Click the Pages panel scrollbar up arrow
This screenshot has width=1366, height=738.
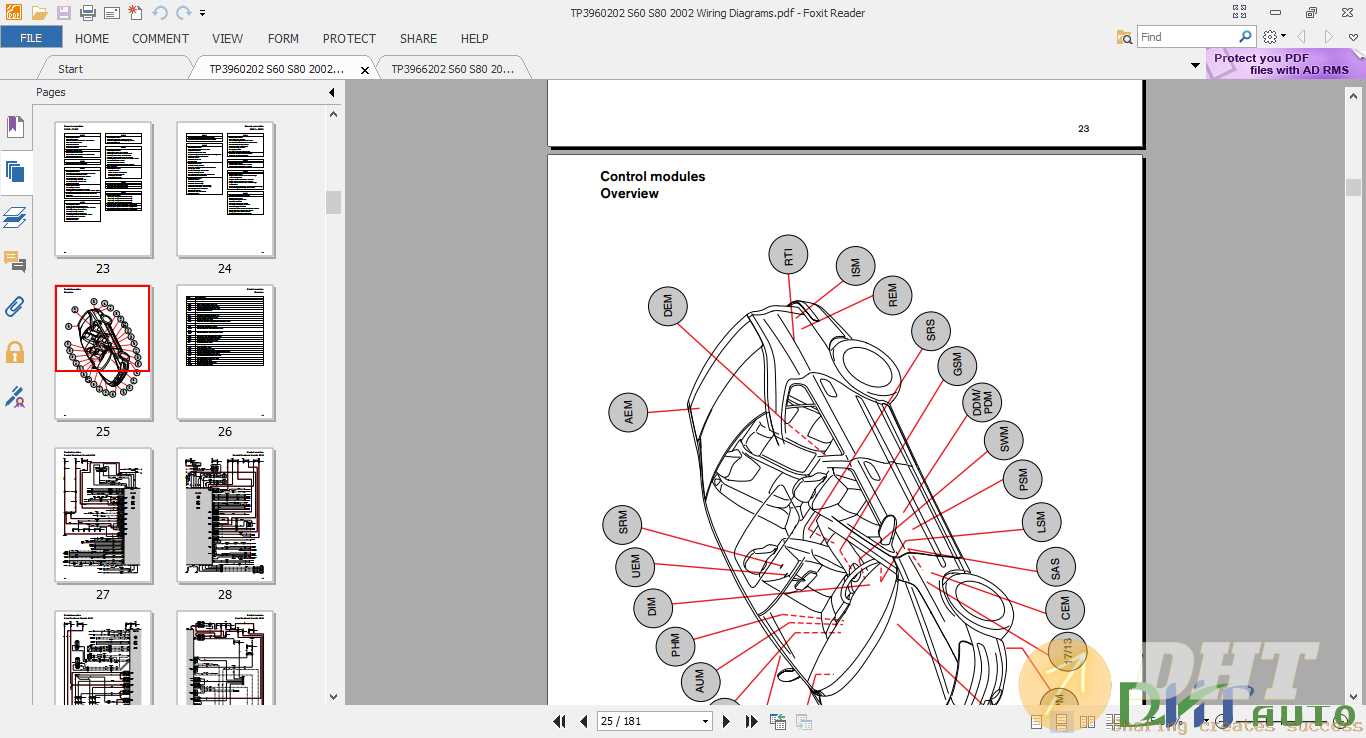[333, 114]
